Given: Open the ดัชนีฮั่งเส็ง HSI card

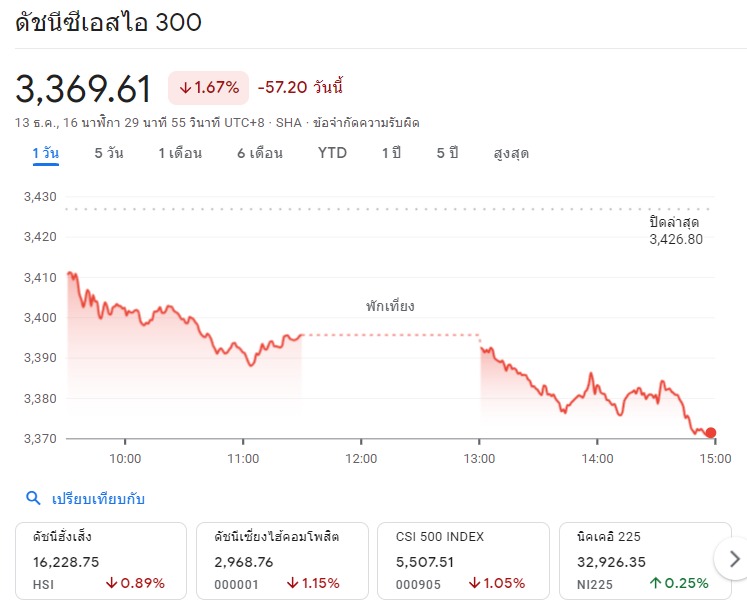Looking at the screenshot, I should 100,559.
